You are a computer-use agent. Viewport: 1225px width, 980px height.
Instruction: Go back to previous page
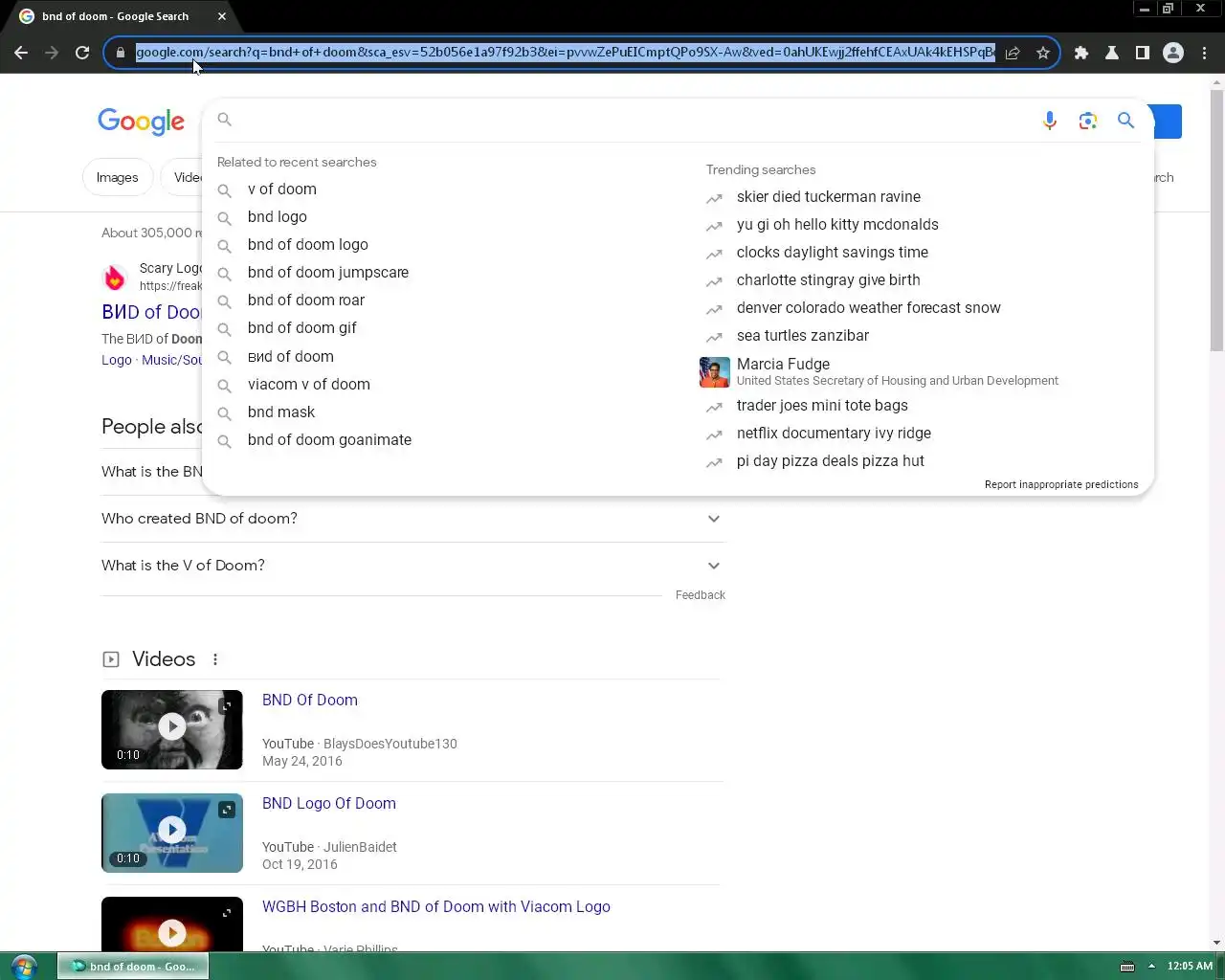point(21,53)
